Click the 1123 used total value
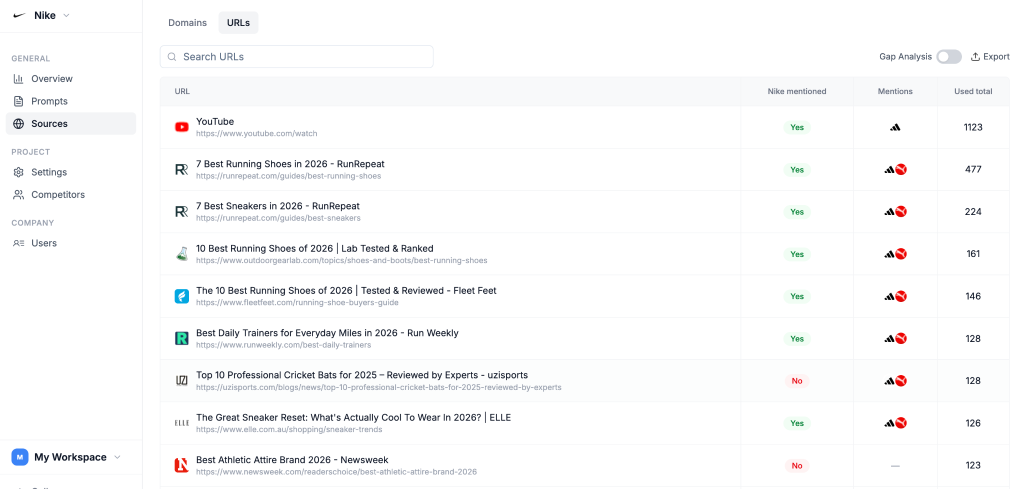The image size is (1024, 489). (x=973, y=127)
